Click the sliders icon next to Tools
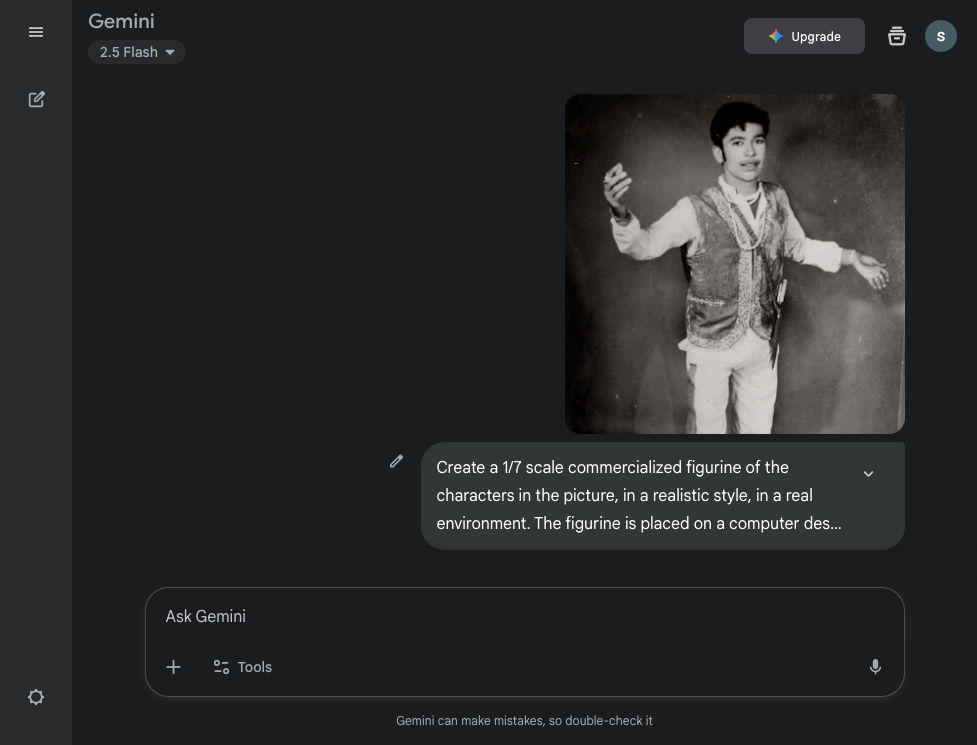Image resolution: width=977 pixels, height=745 pixels. tap(221, 667)
